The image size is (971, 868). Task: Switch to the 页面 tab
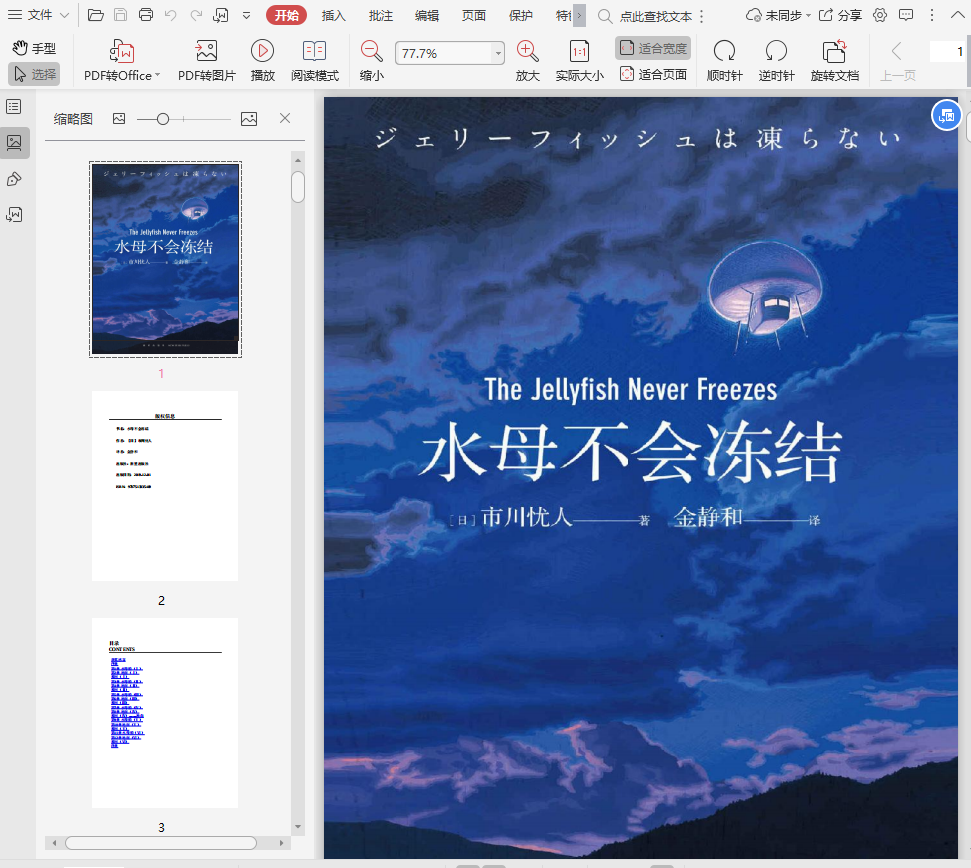coord(474,15)
